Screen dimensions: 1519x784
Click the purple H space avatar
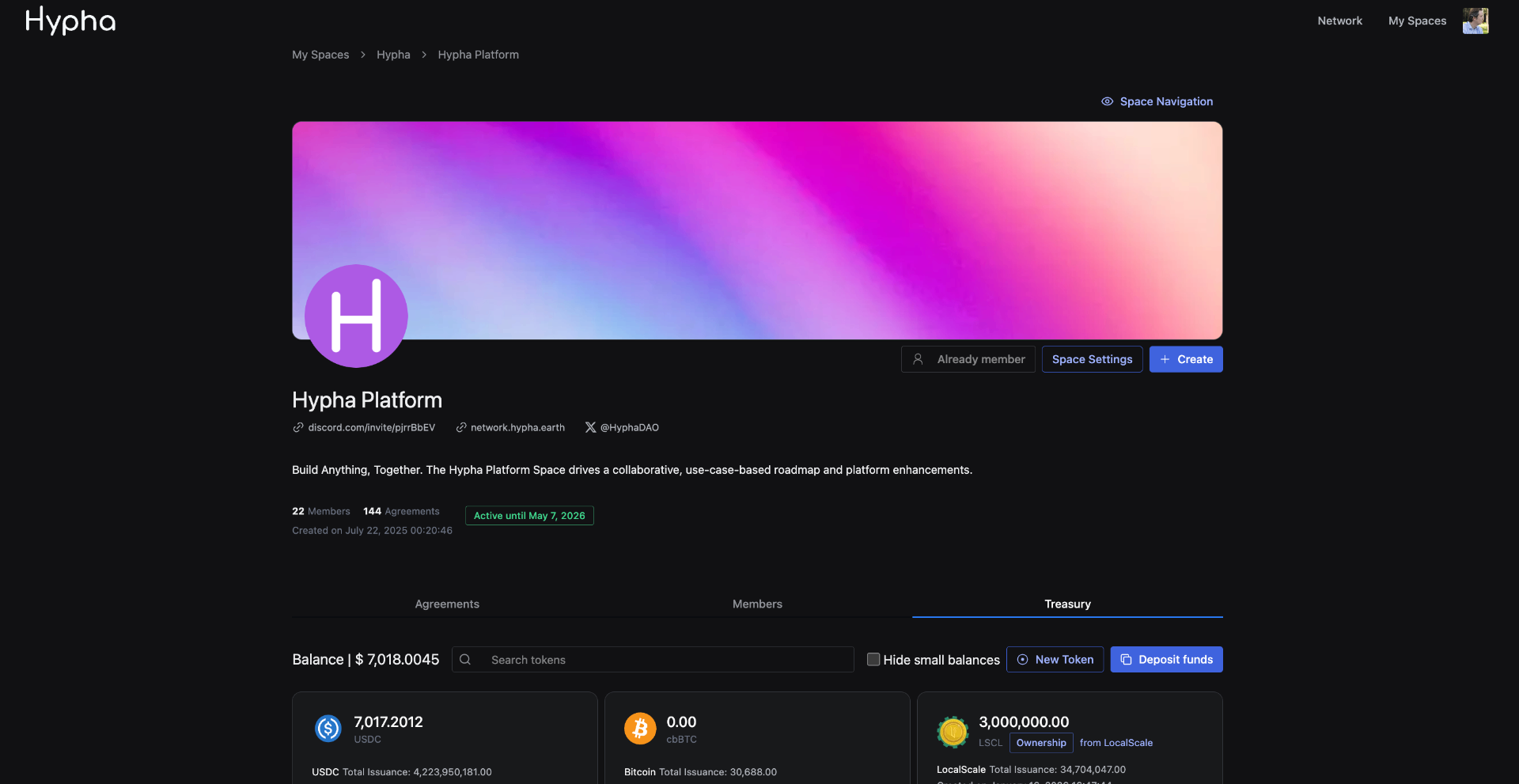(356, 316)
